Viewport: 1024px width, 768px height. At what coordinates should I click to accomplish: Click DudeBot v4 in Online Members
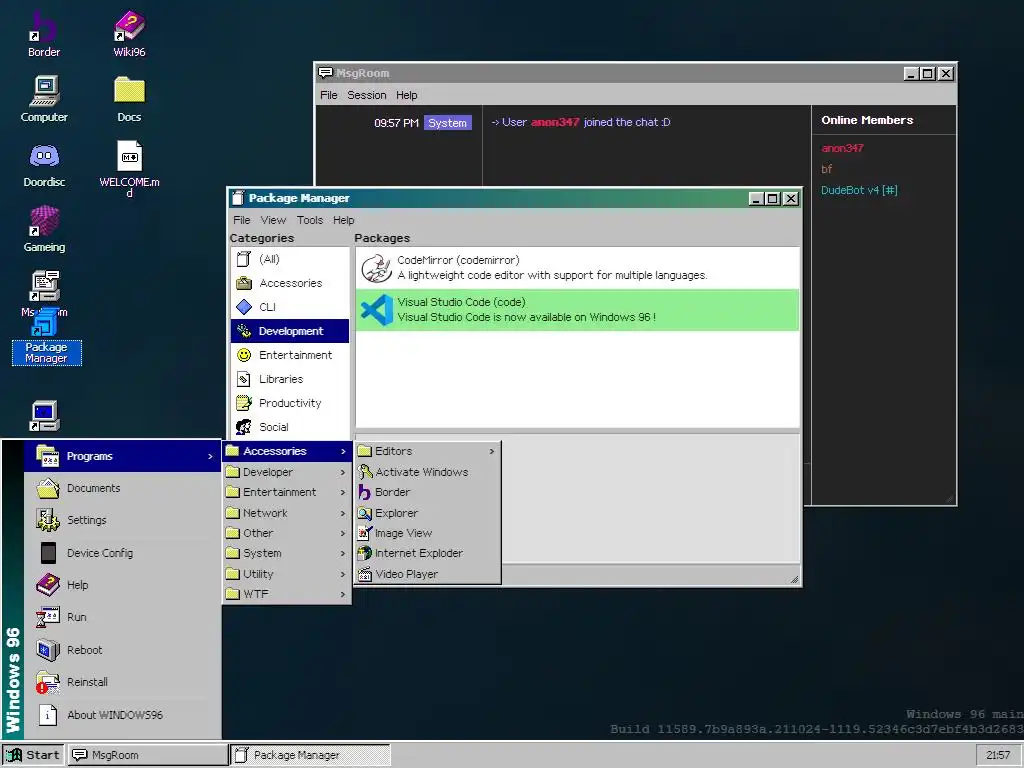(x=859, y=190)
